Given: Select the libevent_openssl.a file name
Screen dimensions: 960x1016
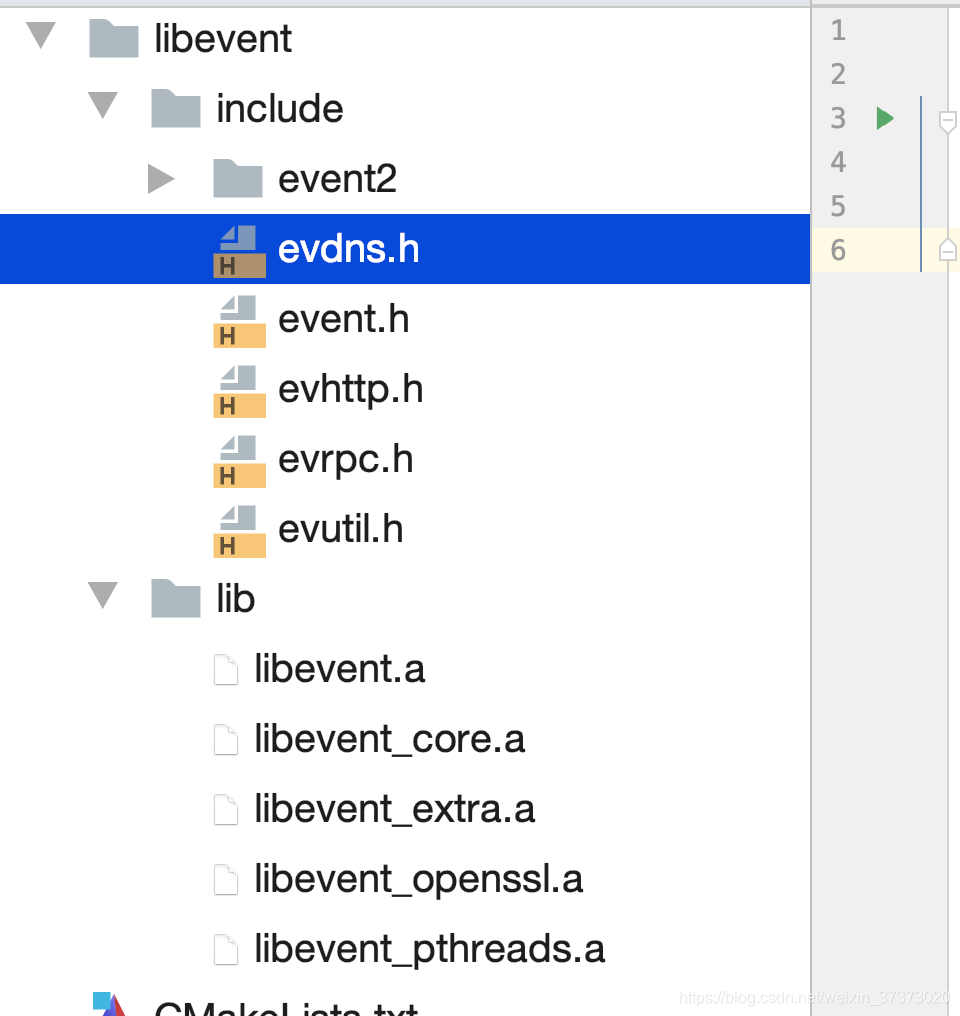Looking at the screenshot, I should 418,881.
